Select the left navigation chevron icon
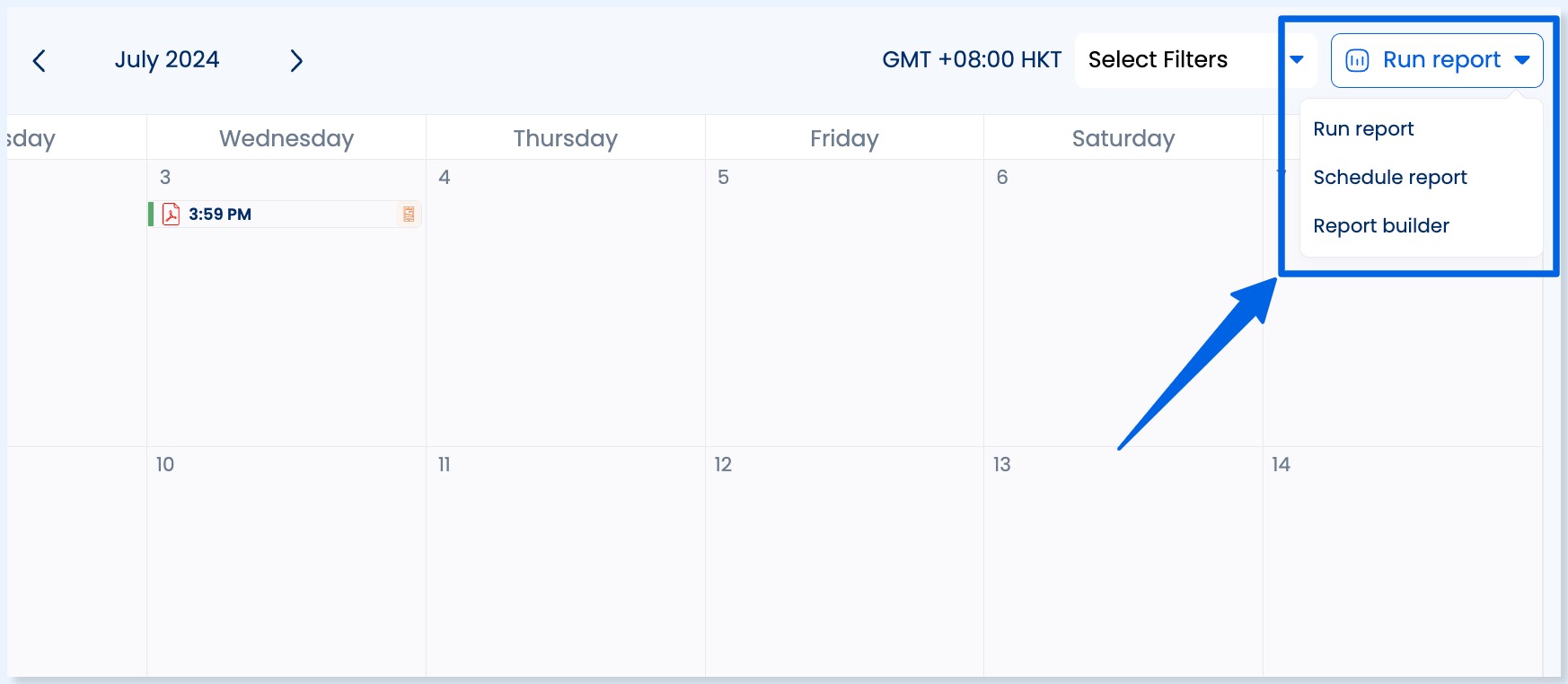Viewport: 1568px width, 684px height. coord(40,59)
